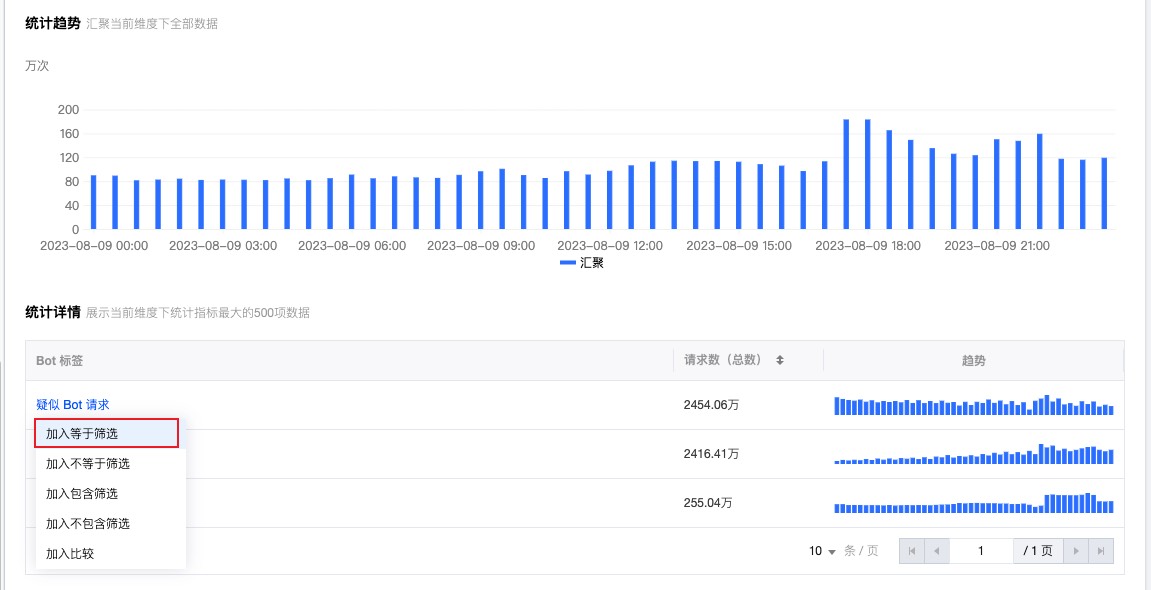Open the 疑似 Bot 请求 link
The width and height of the screenshot is (1151, 590).
[72, 405]
